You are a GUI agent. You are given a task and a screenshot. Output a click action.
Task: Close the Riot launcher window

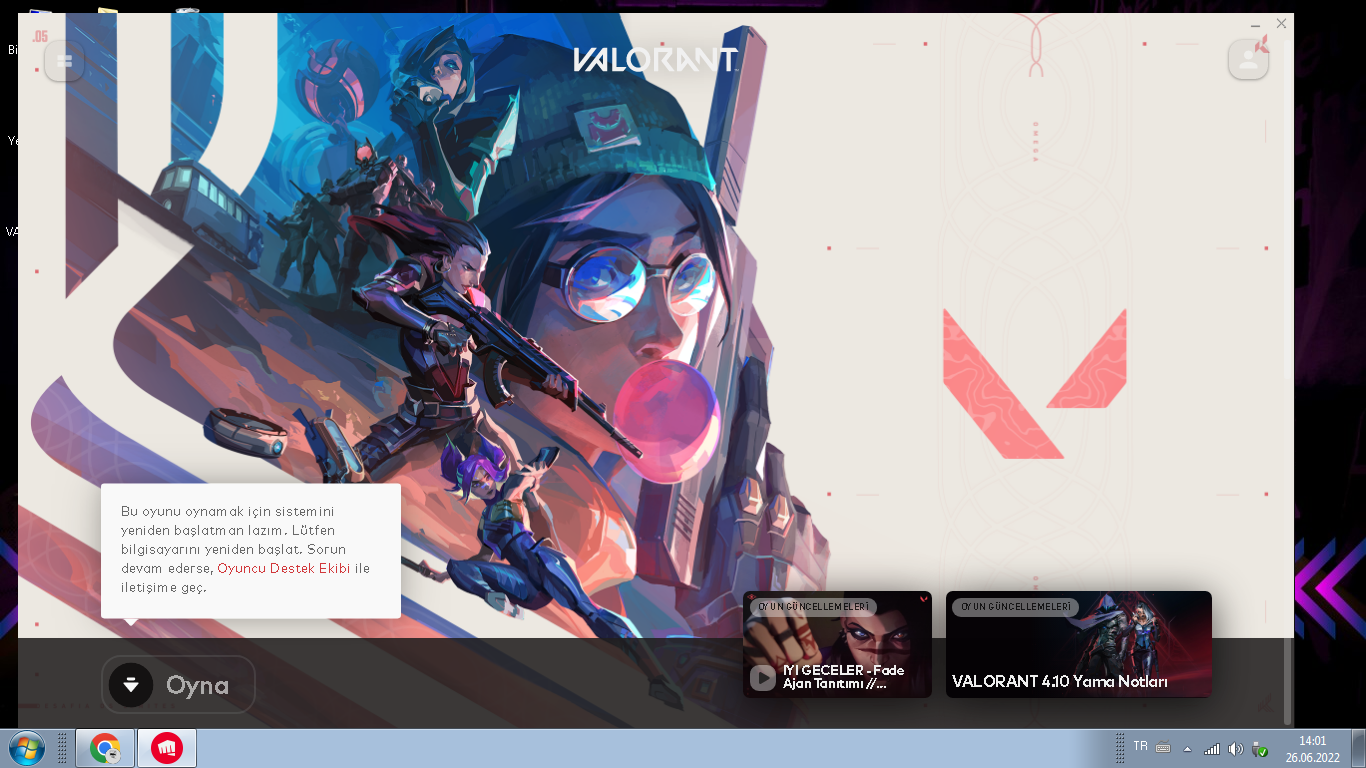pyautogui.click(x=1281, y=24)
